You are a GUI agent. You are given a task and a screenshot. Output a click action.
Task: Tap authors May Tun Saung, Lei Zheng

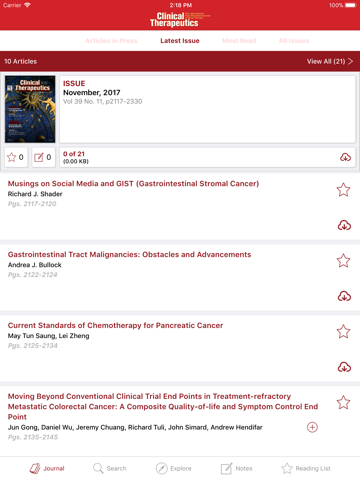[49, 336]
